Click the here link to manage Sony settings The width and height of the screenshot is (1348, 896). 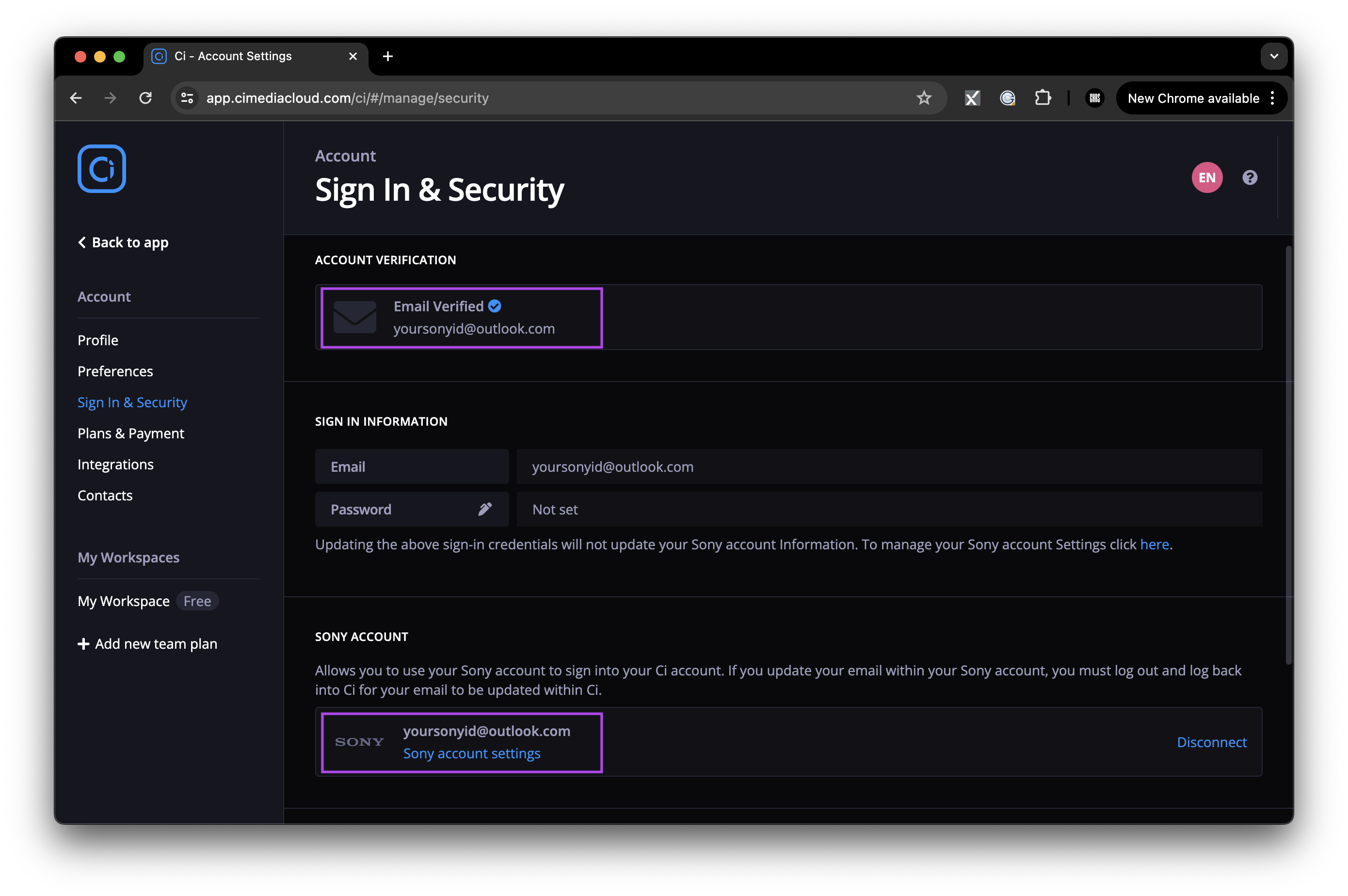click(x=1155, y=544)
